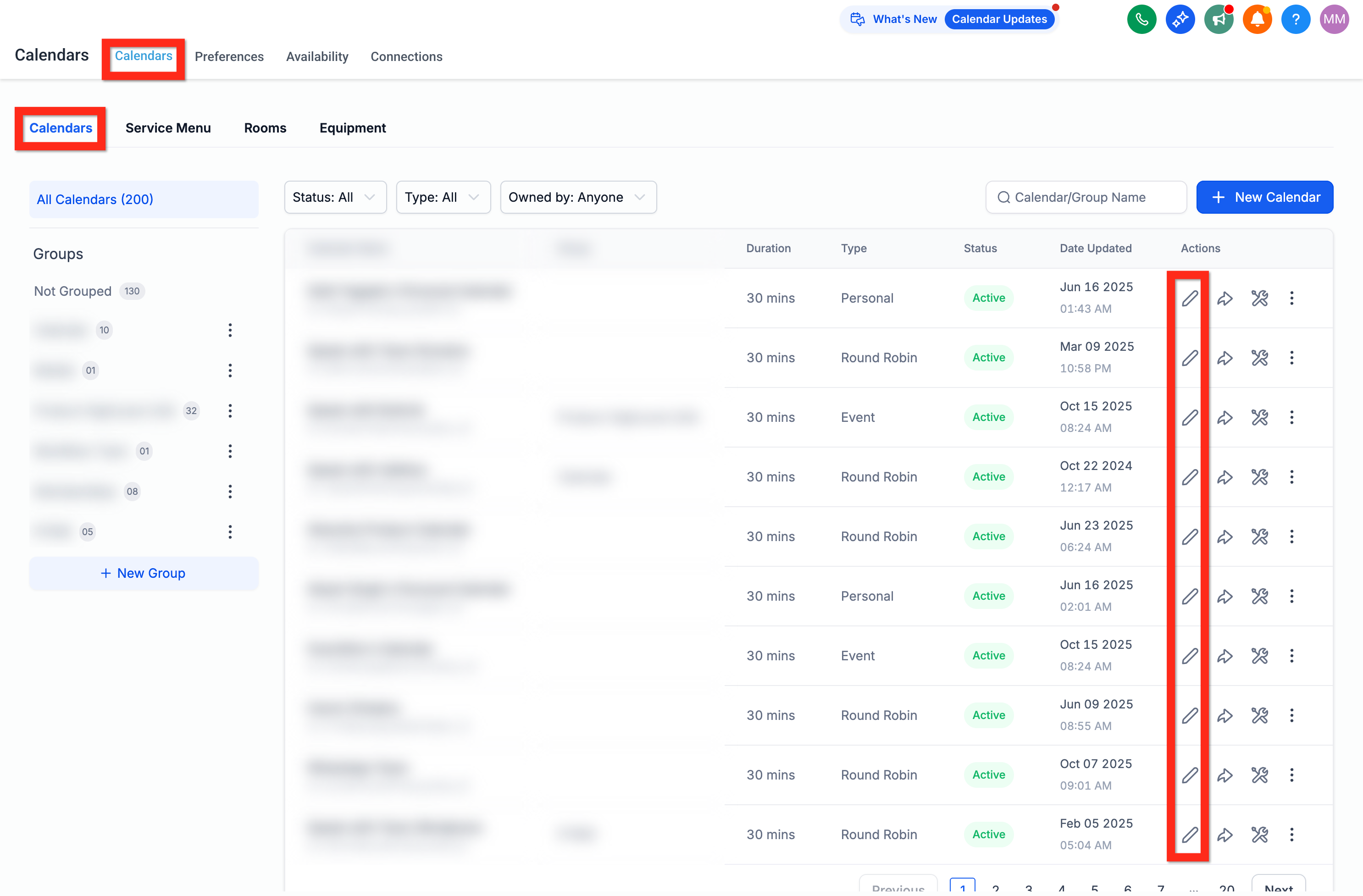
Task: Share the calendar updated Oct 22 2024
Action: coord(1225,477)
